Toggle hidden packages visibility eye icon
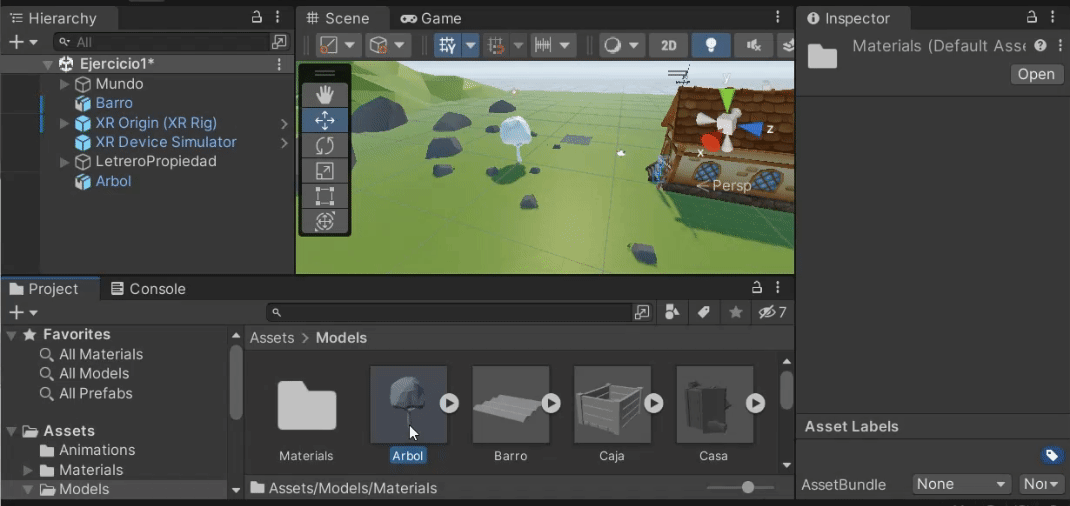This screenshot has height=506, width=1070. point(772,312)
